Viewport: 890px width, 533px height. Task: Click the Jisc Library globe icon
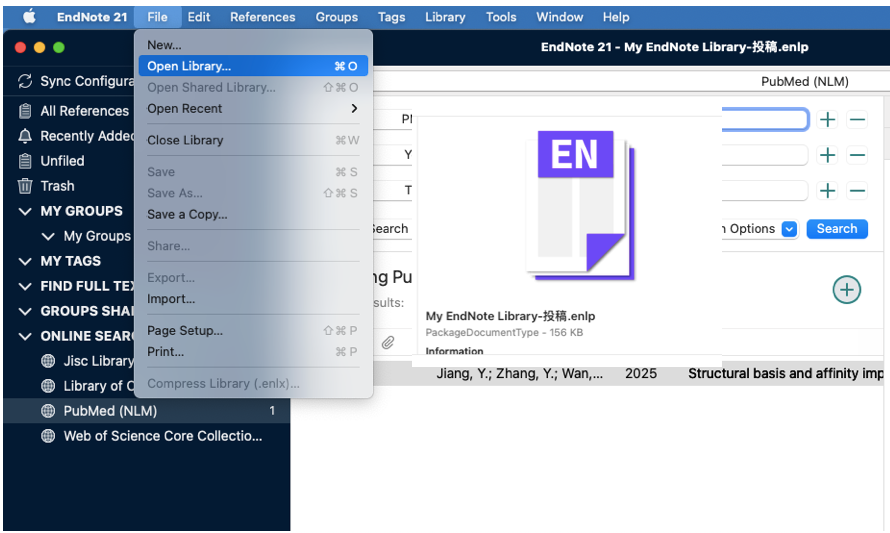[47, 361]
